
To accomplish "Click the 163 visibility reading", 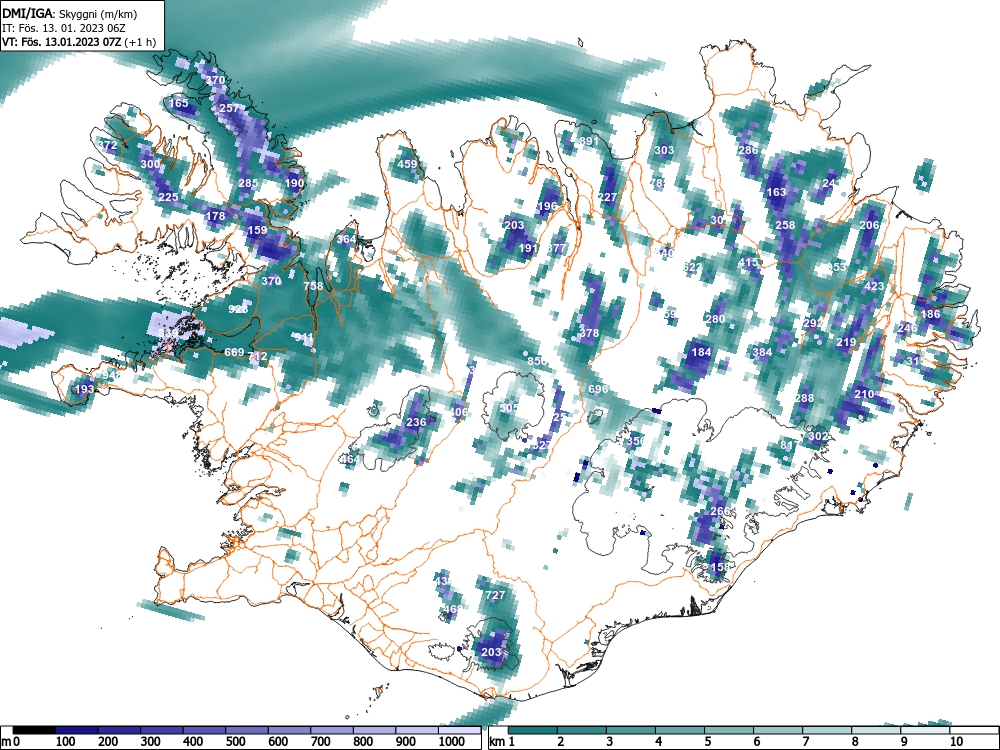I will pos(776,192).
